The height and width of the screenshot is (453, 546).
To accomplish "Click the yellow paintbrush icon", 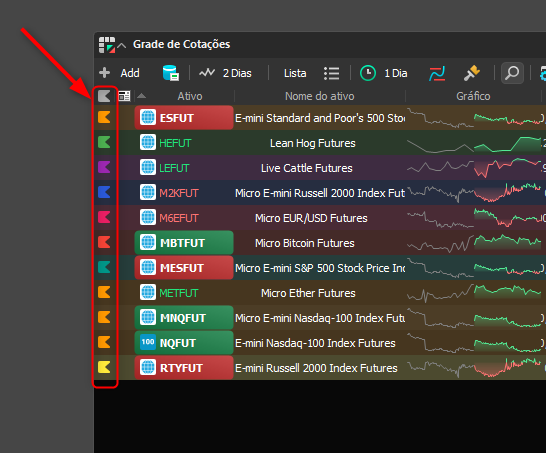I will coord(471,73).
